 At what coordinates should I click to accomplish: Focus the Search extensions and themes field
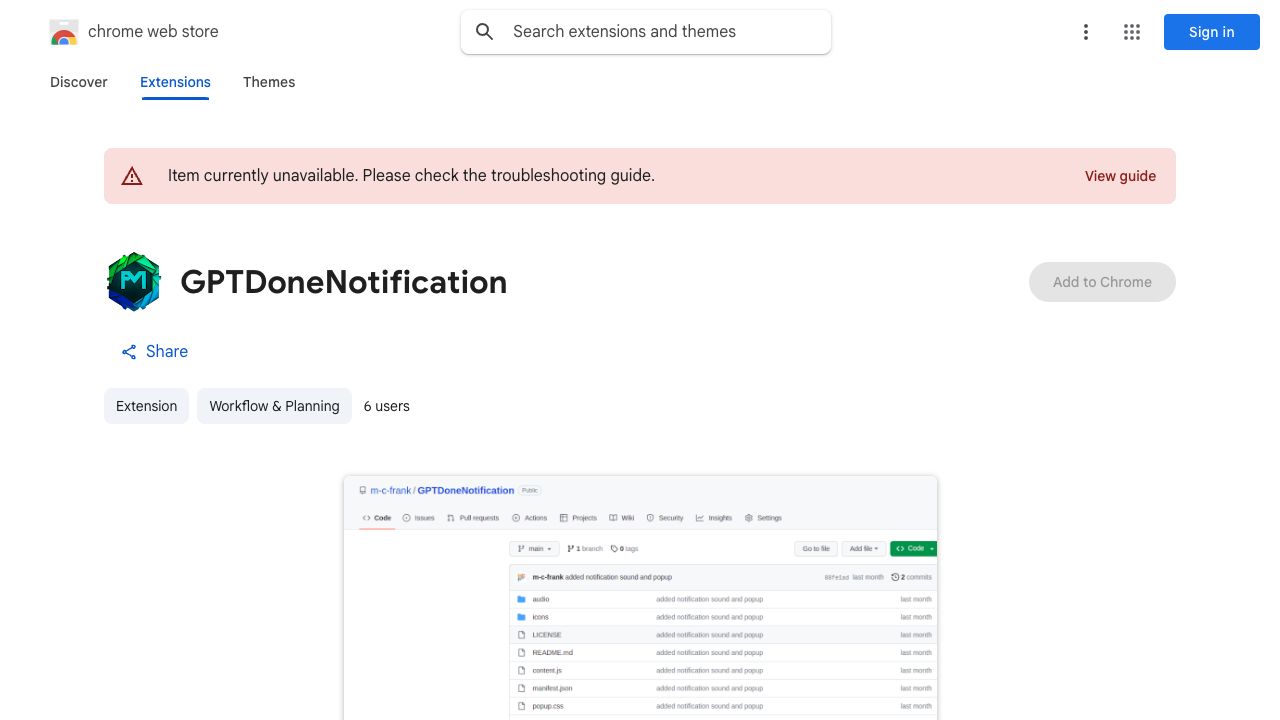tap(660, 32)
